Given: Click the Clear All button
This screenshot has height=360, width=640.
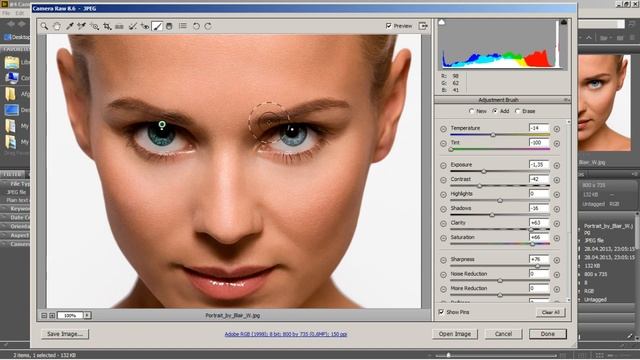Looking at the screenshot, I should tap(550, 312).
